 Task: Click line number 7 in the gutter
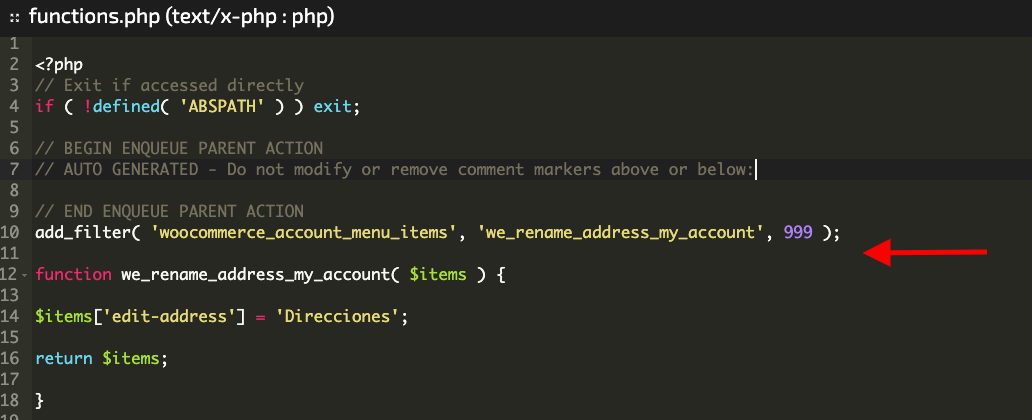[x=14, y=169]
